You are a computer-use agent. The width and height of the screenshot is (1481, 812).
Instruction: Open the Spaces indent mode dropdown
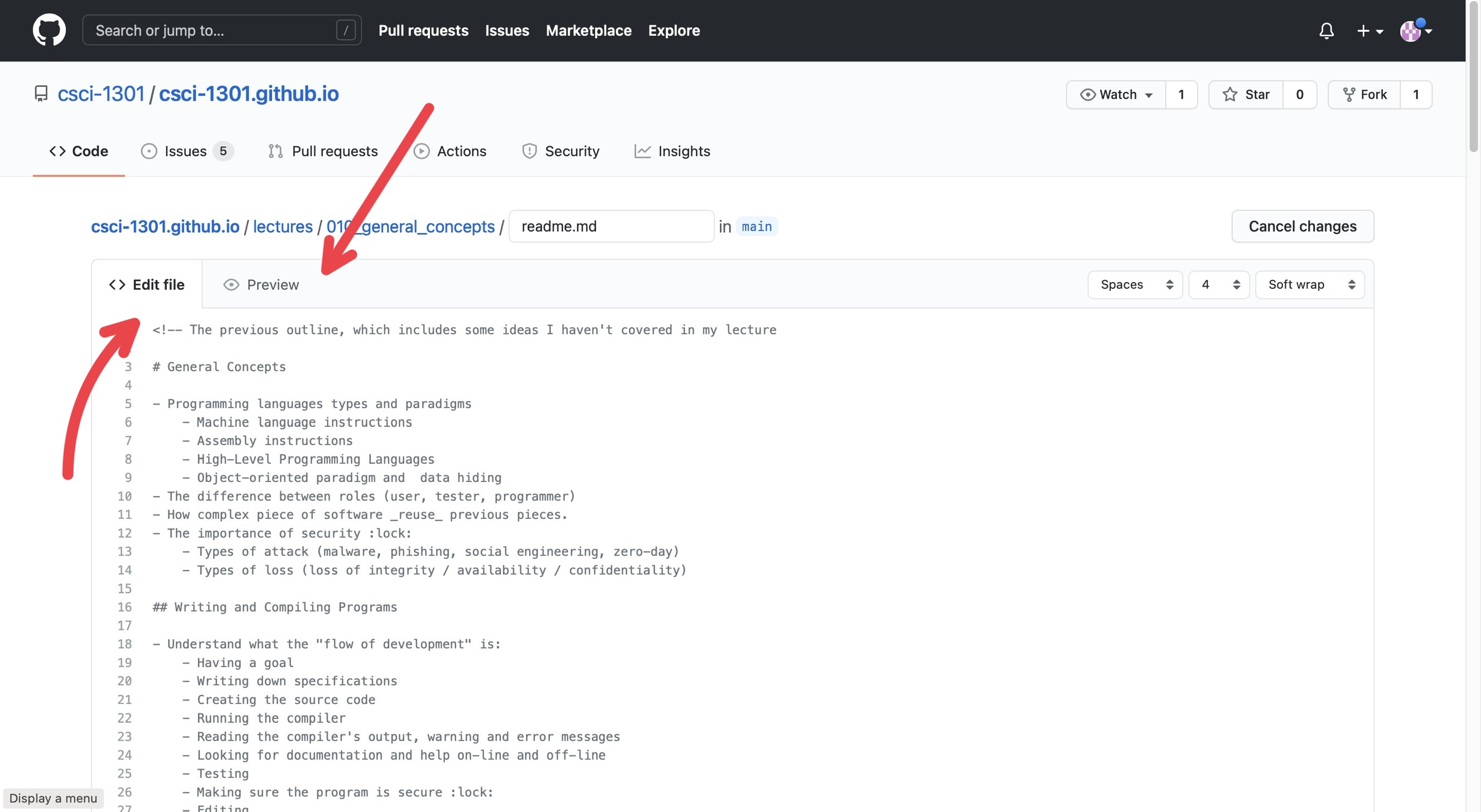click(1135, 284)
